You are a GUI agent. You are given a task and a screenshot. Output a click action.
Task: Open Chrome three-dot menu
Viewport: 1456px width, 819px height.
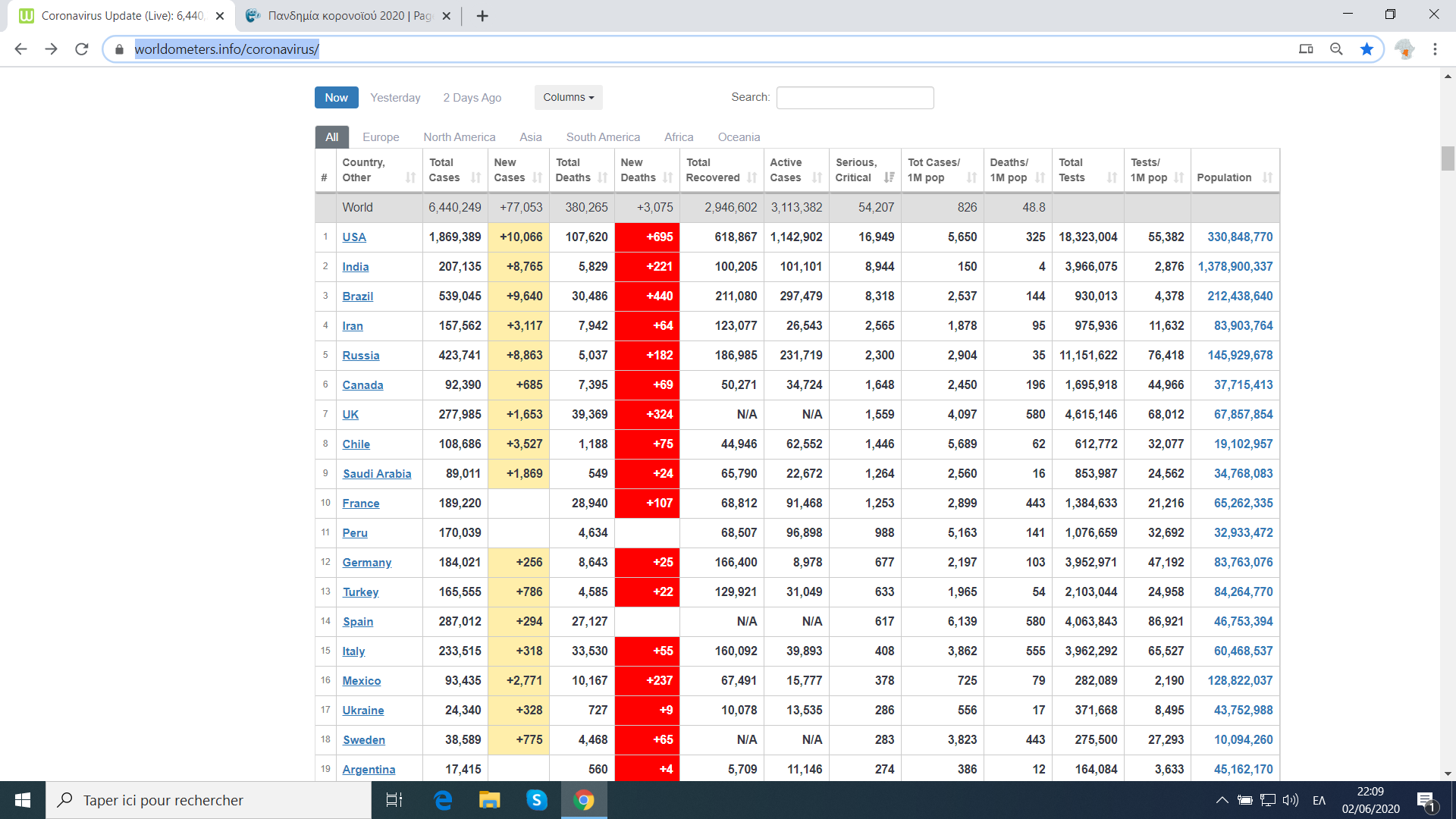click(x=1435, y=49)
